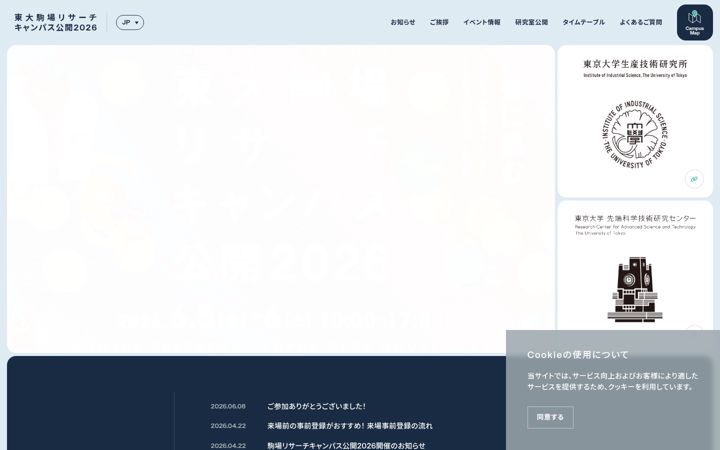Open the お知らせ menu item
The height and width of the screenshot is (450, 720).
[403, 22]
